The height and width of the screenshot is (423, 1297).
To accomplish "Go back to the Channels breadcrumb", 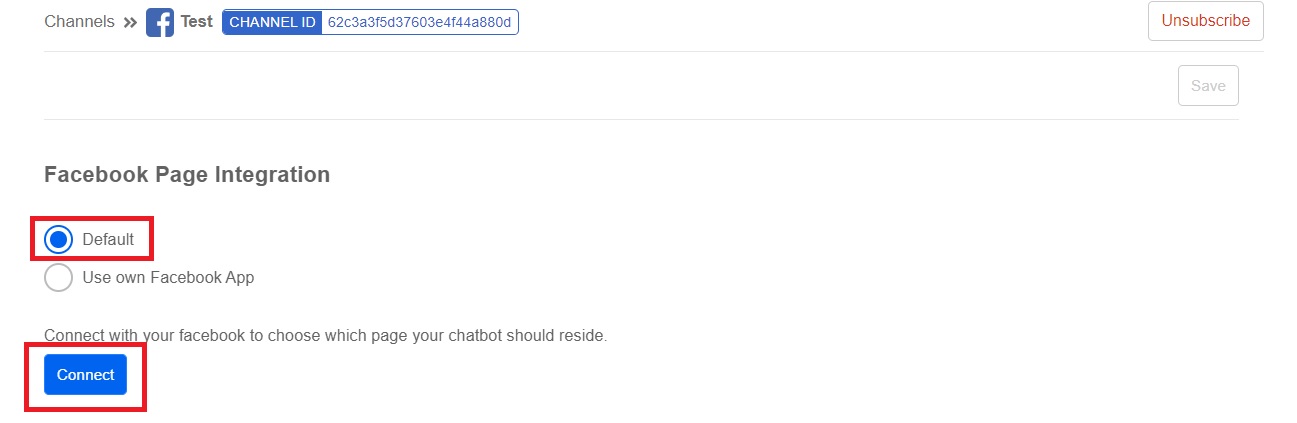I will pyautogui.click(x=79, y=21).
